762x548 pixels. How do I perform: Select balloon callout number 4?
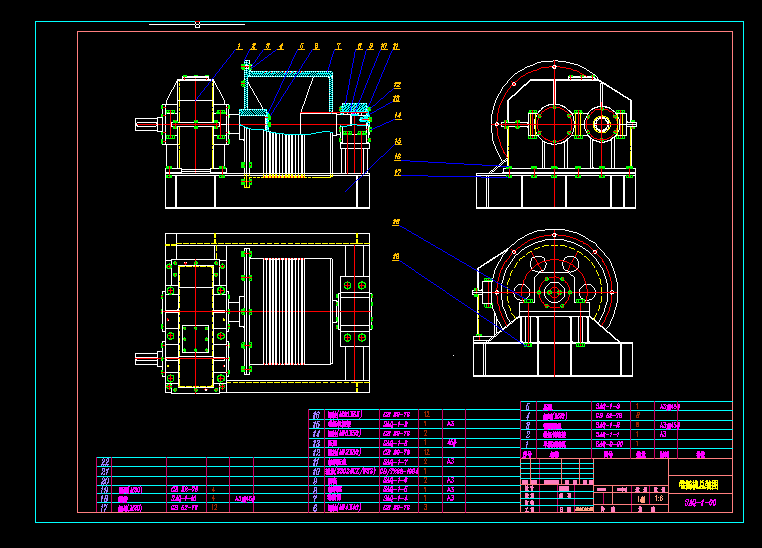coord(281,47)
